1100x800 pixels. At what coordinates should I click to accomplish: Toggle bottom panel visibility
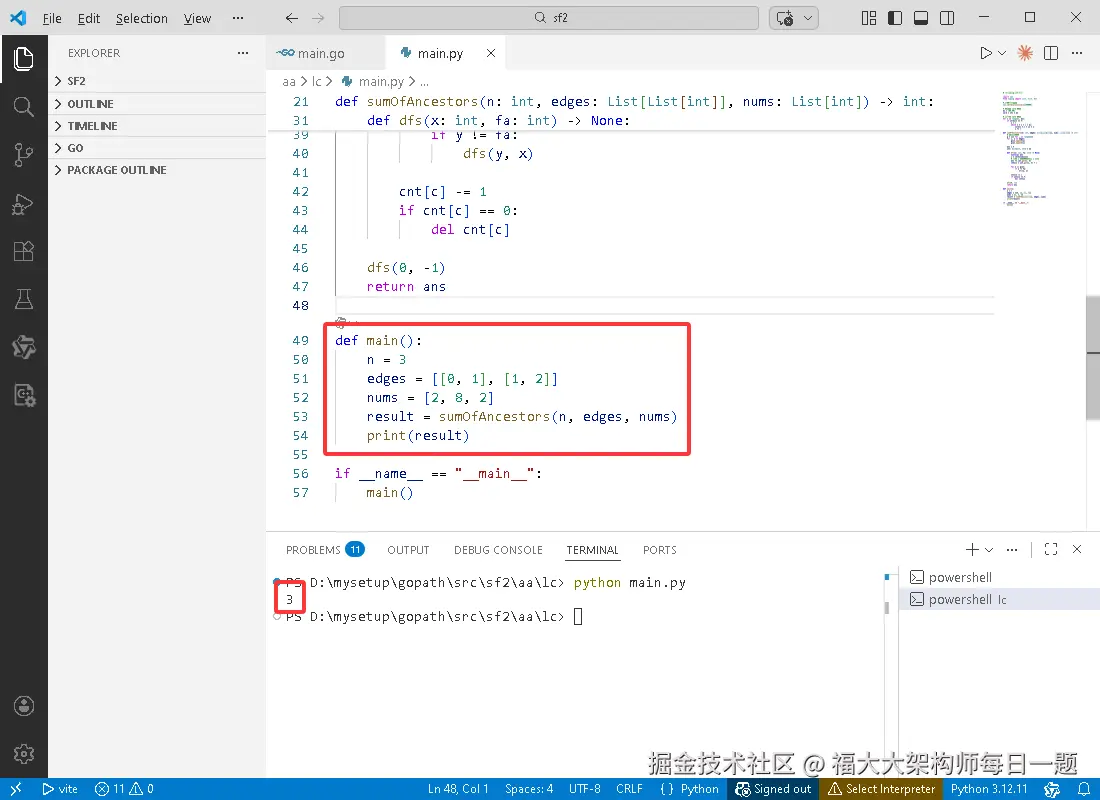pyautogui.click(x=921, y=18)
